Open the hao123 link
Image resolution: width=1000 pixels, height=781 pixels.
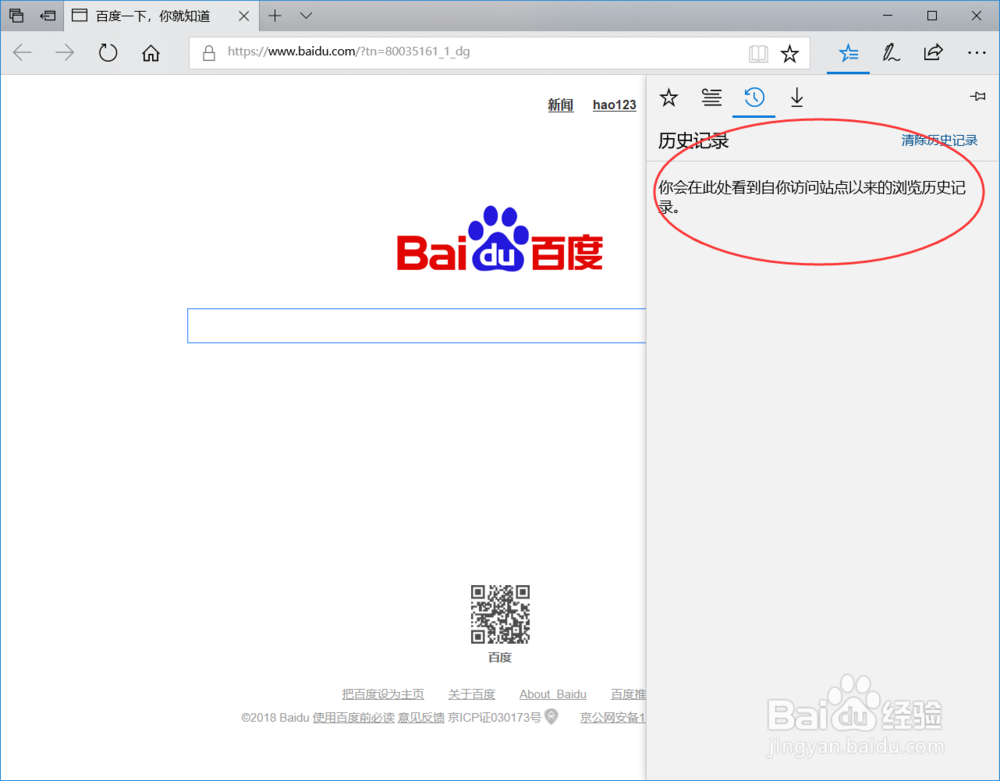[x=614, y=104]
